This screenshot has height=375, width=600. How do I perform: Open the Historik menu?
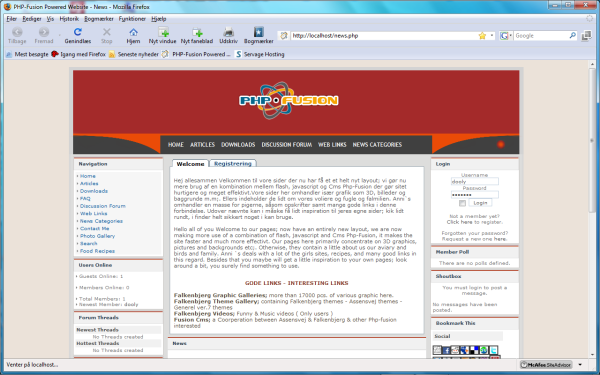tap(69, 18)
